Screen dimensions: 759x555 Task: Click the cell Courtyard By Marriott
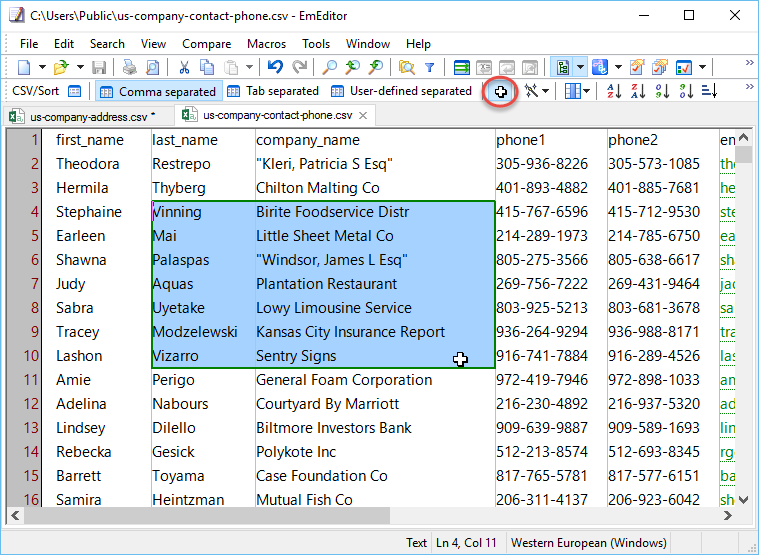click(375, 404)
